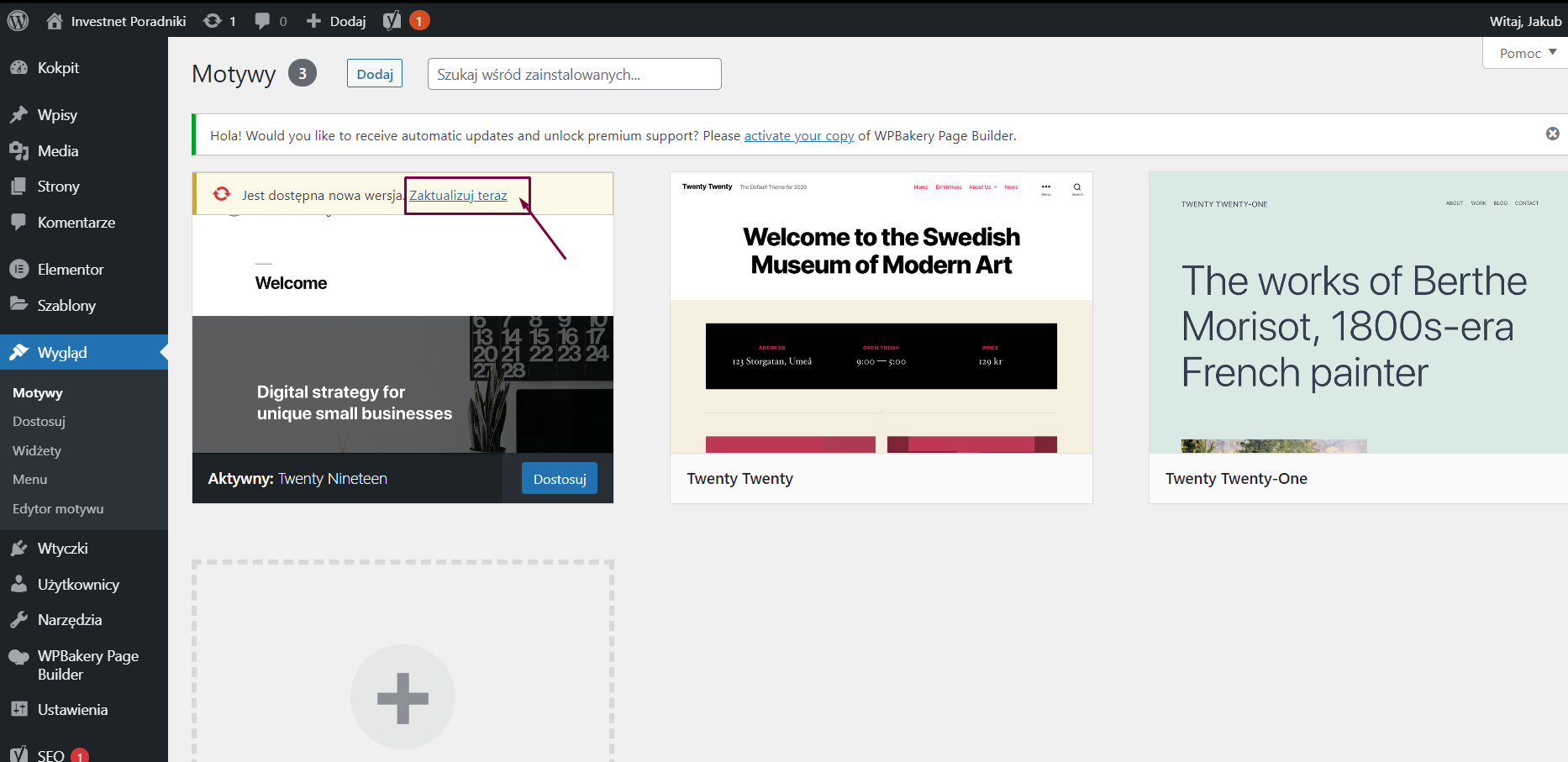Open the updates icon in admin bar
The height and width of the screenshot is (762, 1568).
[x=213, y=21]
